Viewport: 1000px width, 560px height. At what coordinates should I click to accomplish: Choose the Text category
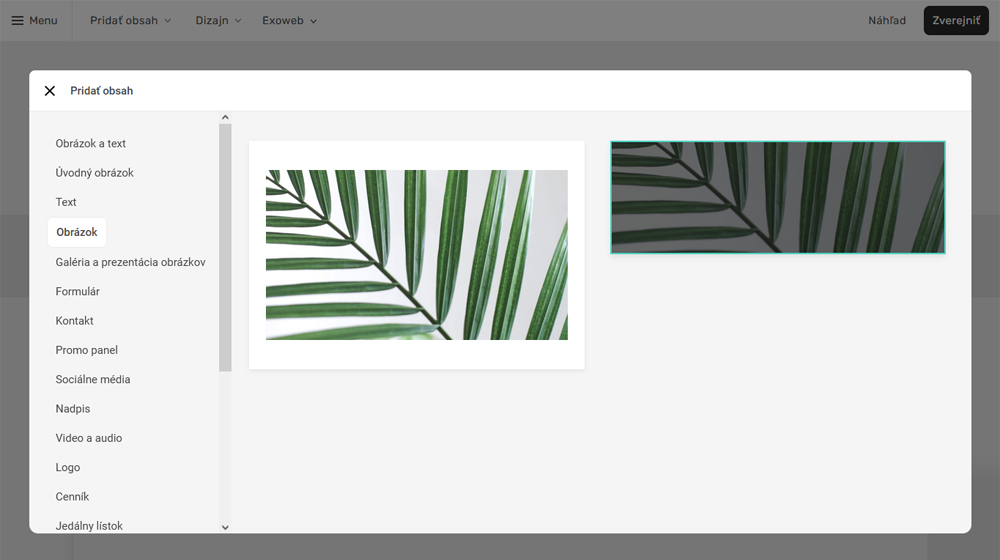pyautogui.click(x=66, y=202)
